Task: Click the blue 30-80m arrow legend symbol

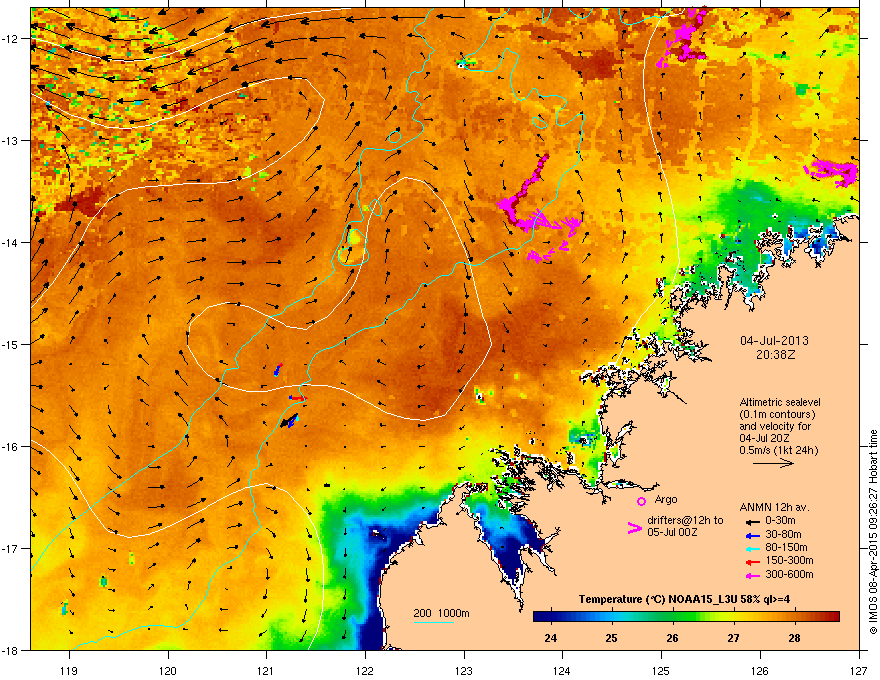Action: click(x=753, y=535)
